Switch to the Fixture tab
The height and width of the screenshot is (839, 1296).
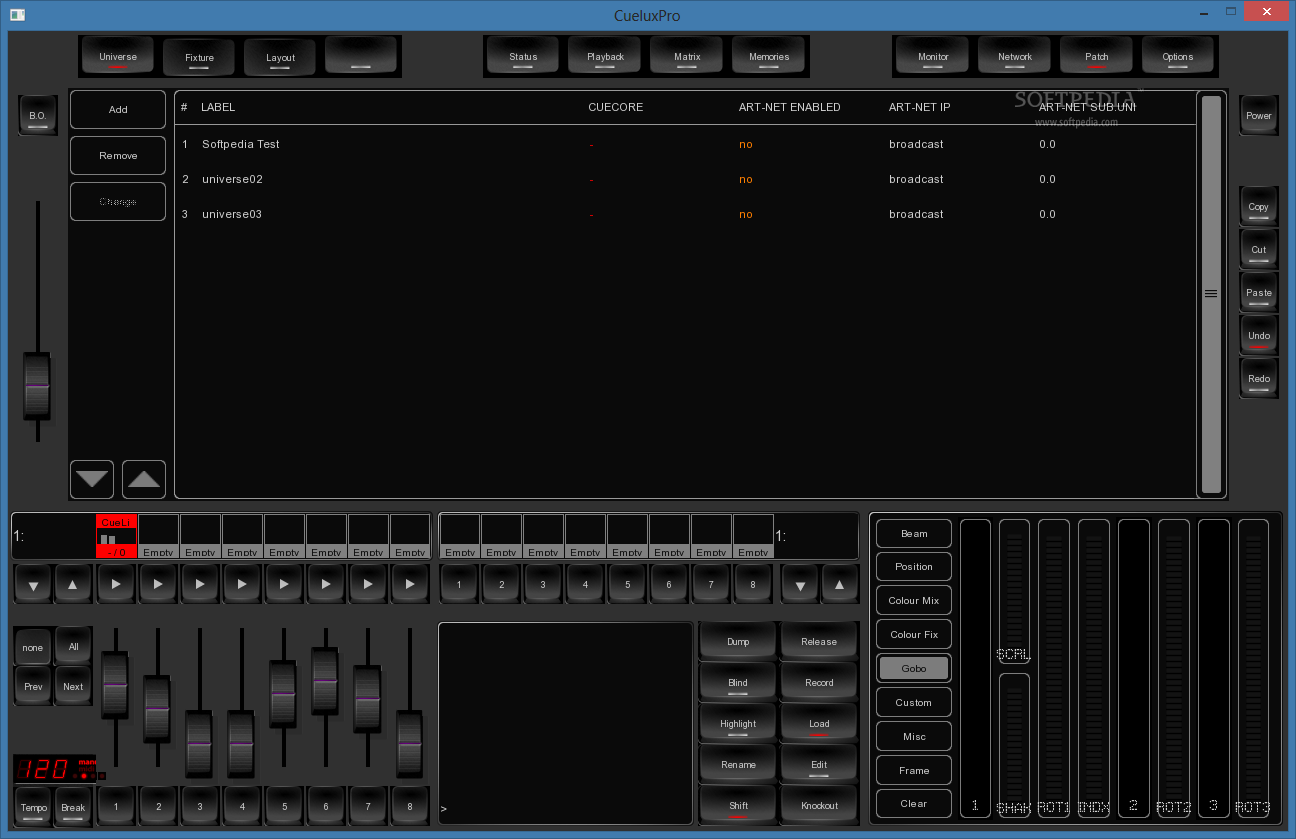199,57
